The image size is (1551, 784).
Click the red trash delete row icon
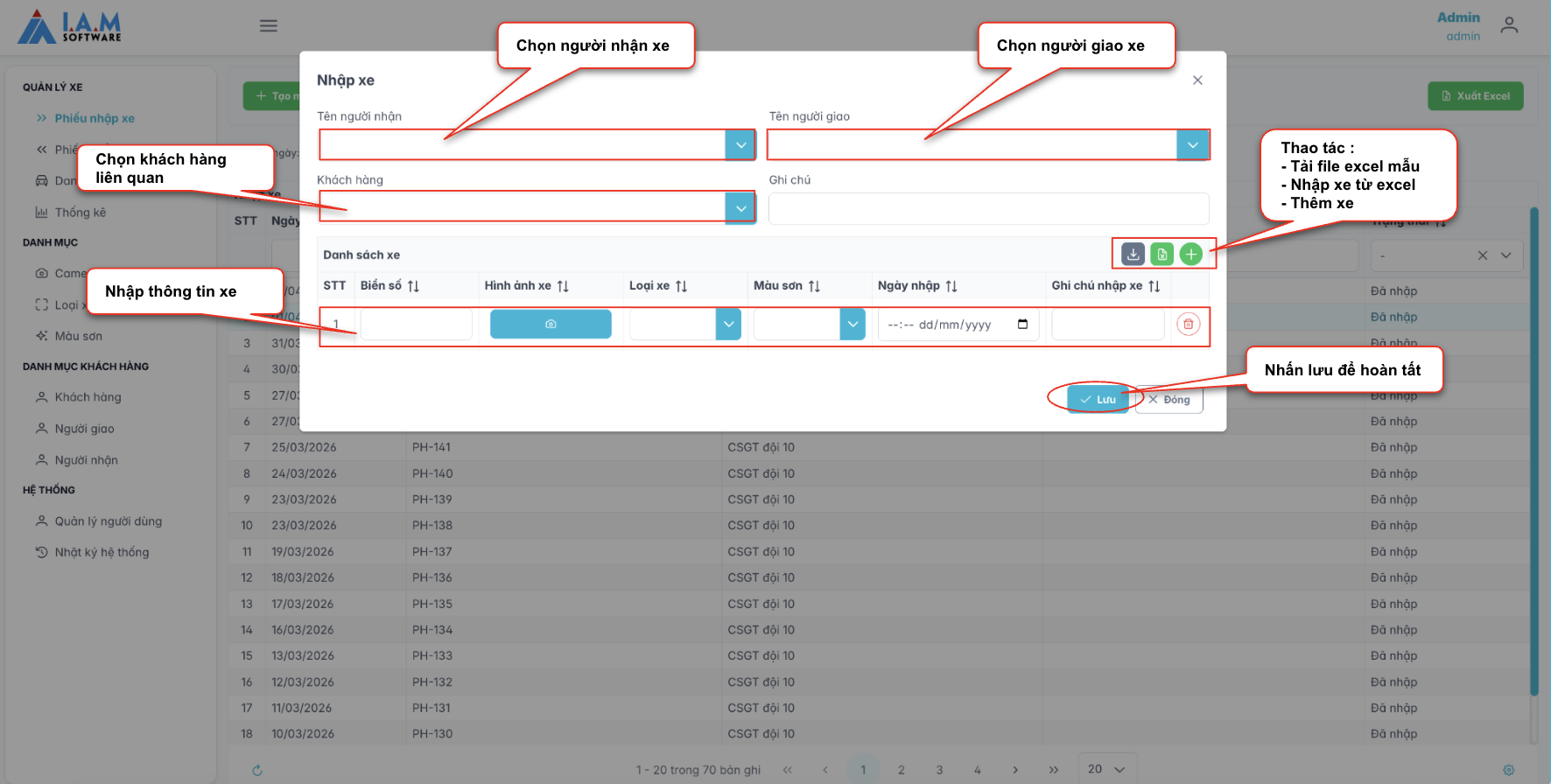coord(1188,325)
